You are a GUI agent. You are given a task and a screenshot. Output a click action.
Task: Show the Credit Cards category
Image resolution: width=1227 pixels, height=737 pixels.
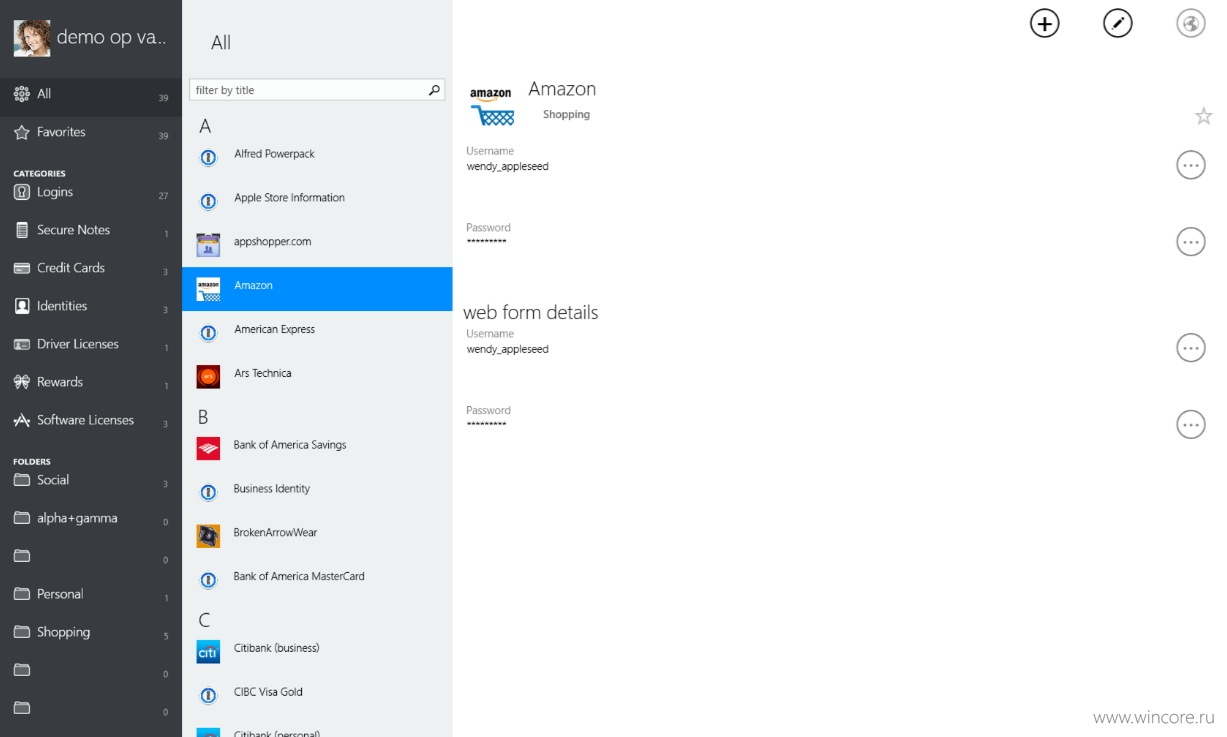coord(91,268)
